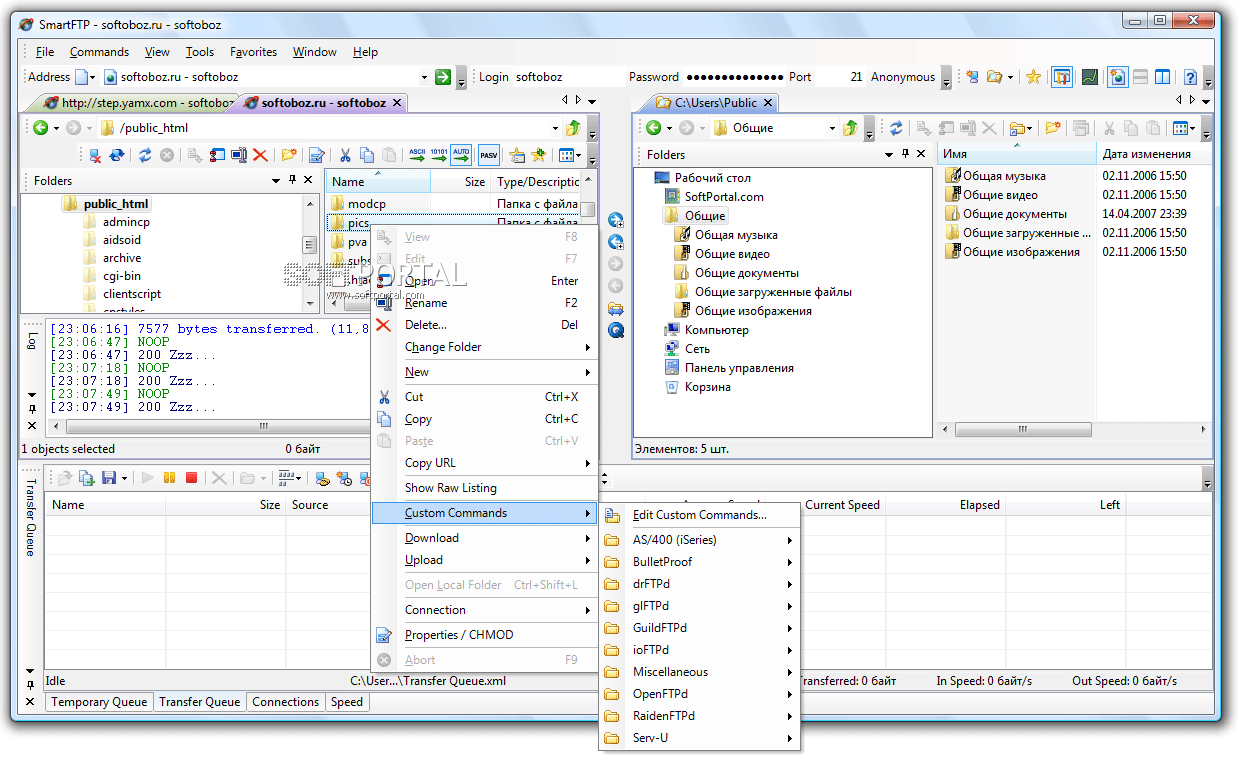Toggle PASV passive mode button

coord(489,155)
